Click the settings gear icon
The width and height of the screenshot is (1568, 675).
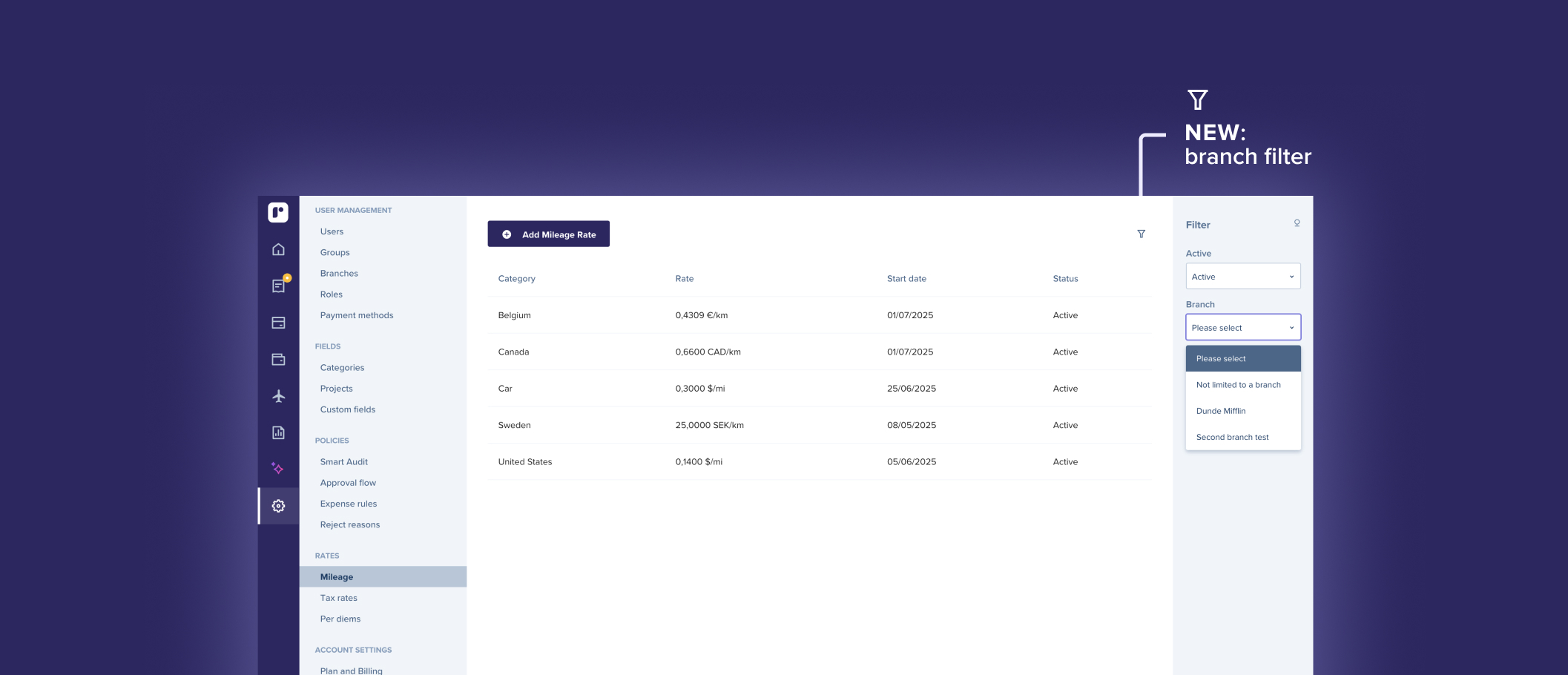tap(278, 506)
